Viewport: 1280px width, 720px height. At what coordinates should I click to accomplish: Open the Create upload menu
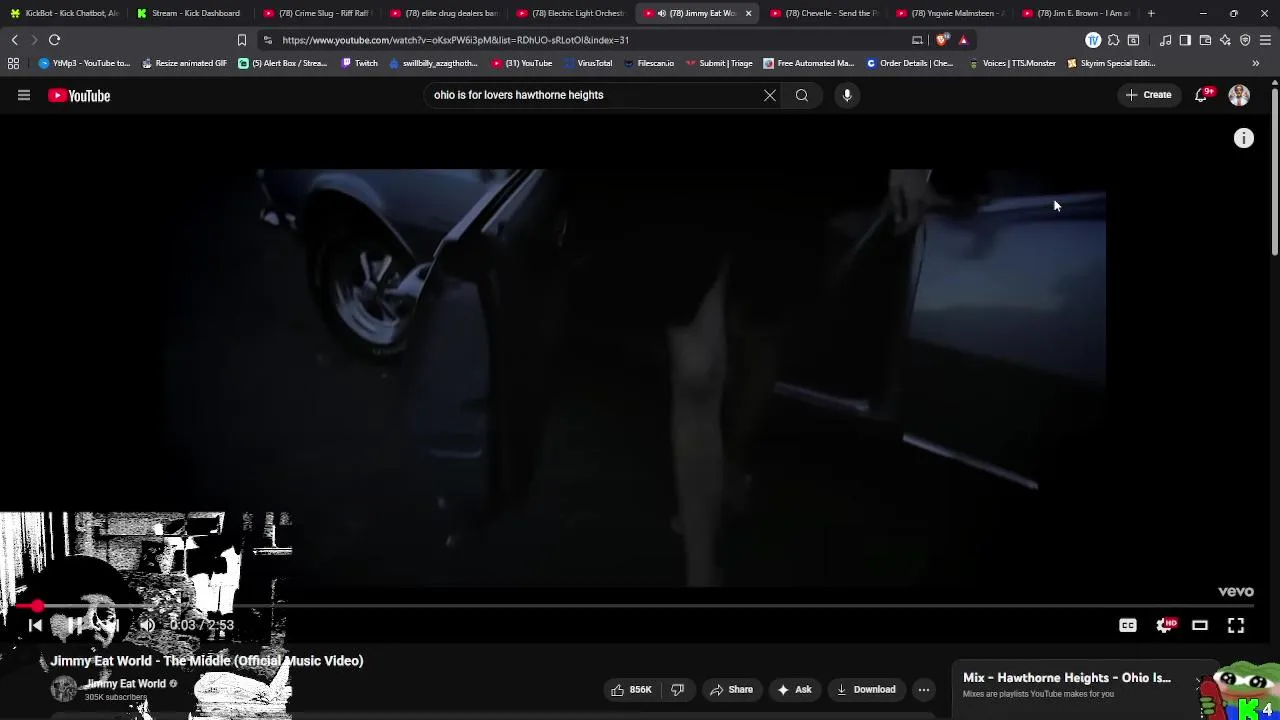[1148, 95]
